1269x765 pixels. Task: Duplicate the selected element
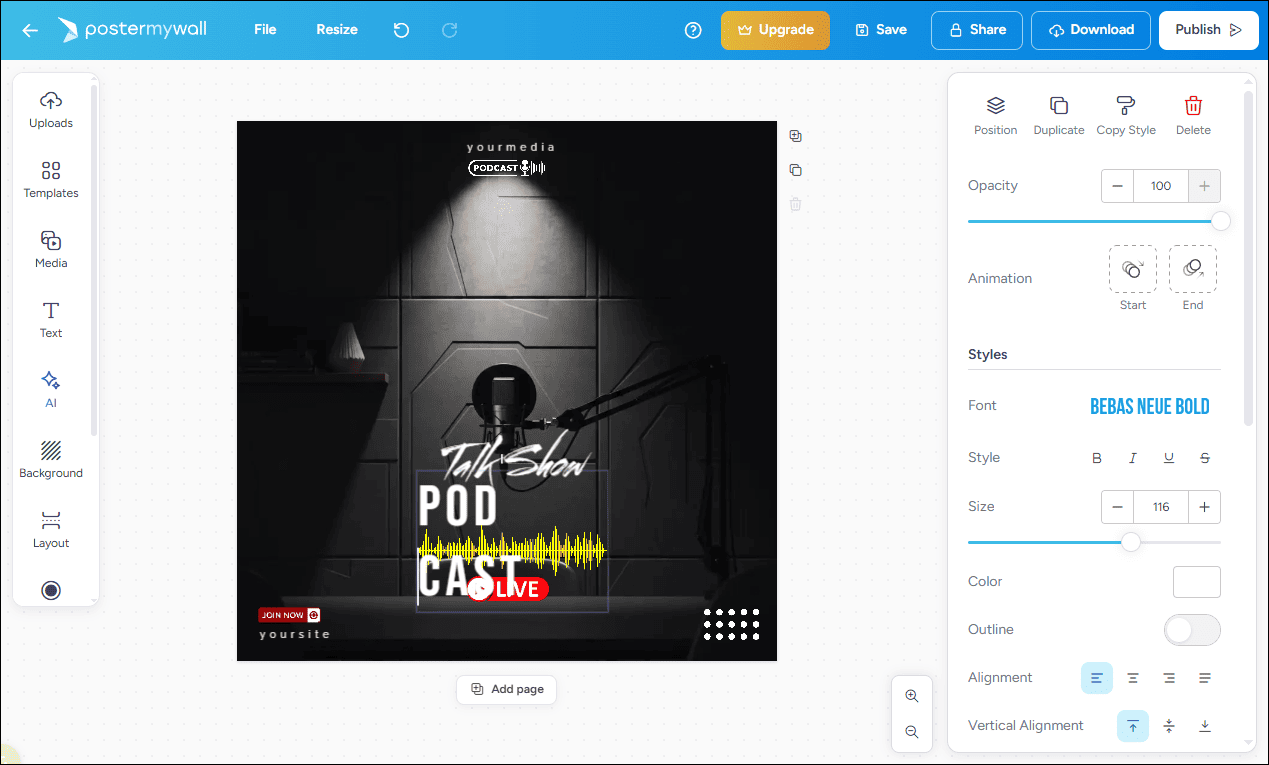click(1058, 114)
